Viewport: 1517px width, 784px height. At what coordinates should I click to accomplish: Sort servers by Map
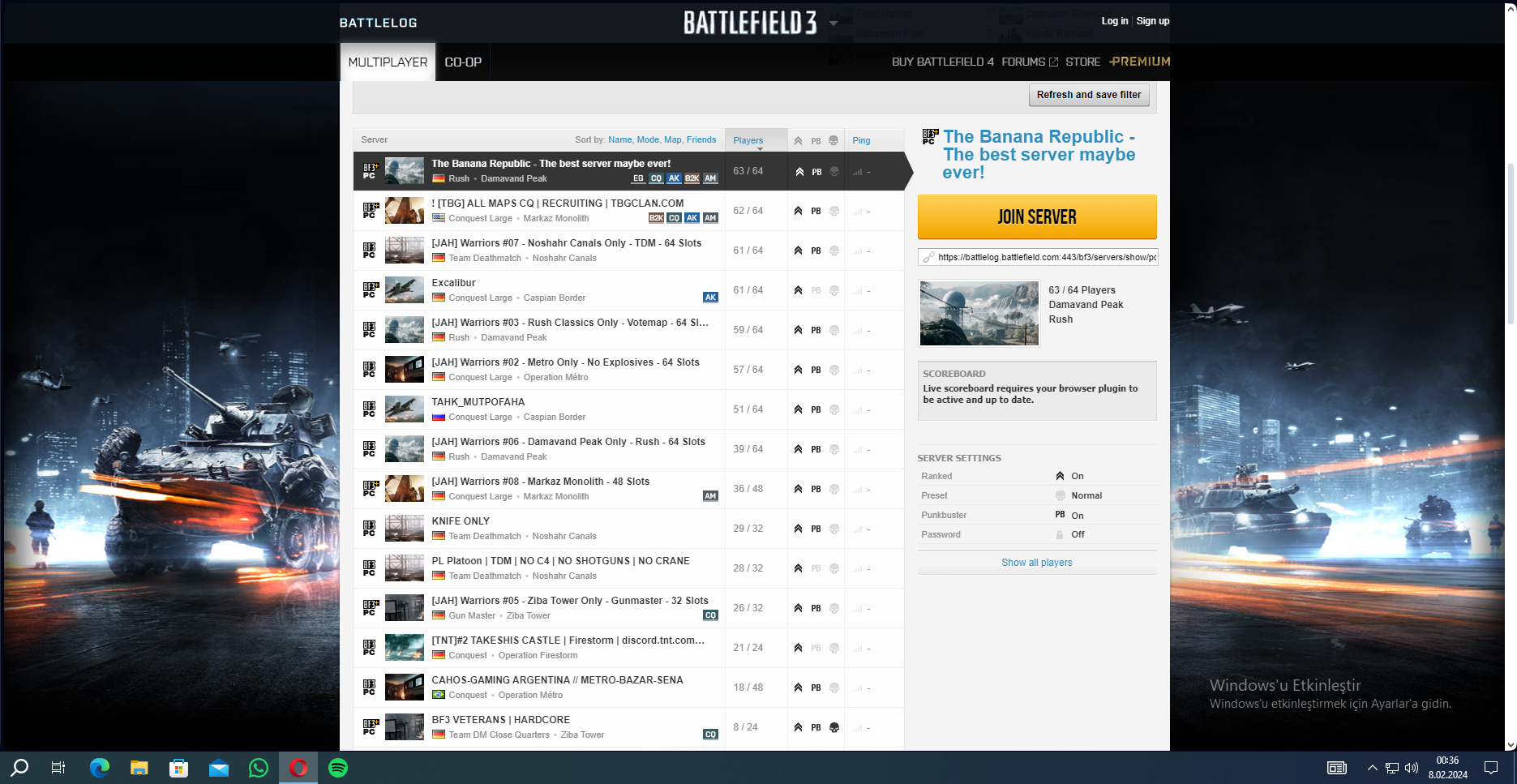[x=672, y=139]
